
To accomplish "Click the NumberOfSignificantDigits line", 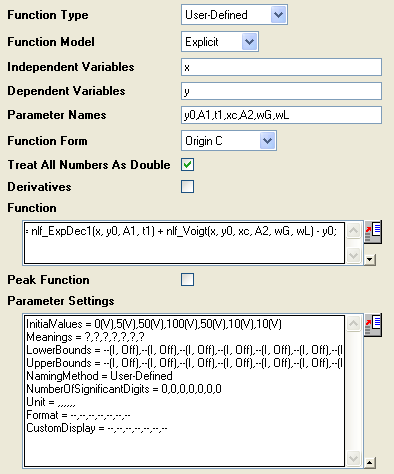I will 124,389.
